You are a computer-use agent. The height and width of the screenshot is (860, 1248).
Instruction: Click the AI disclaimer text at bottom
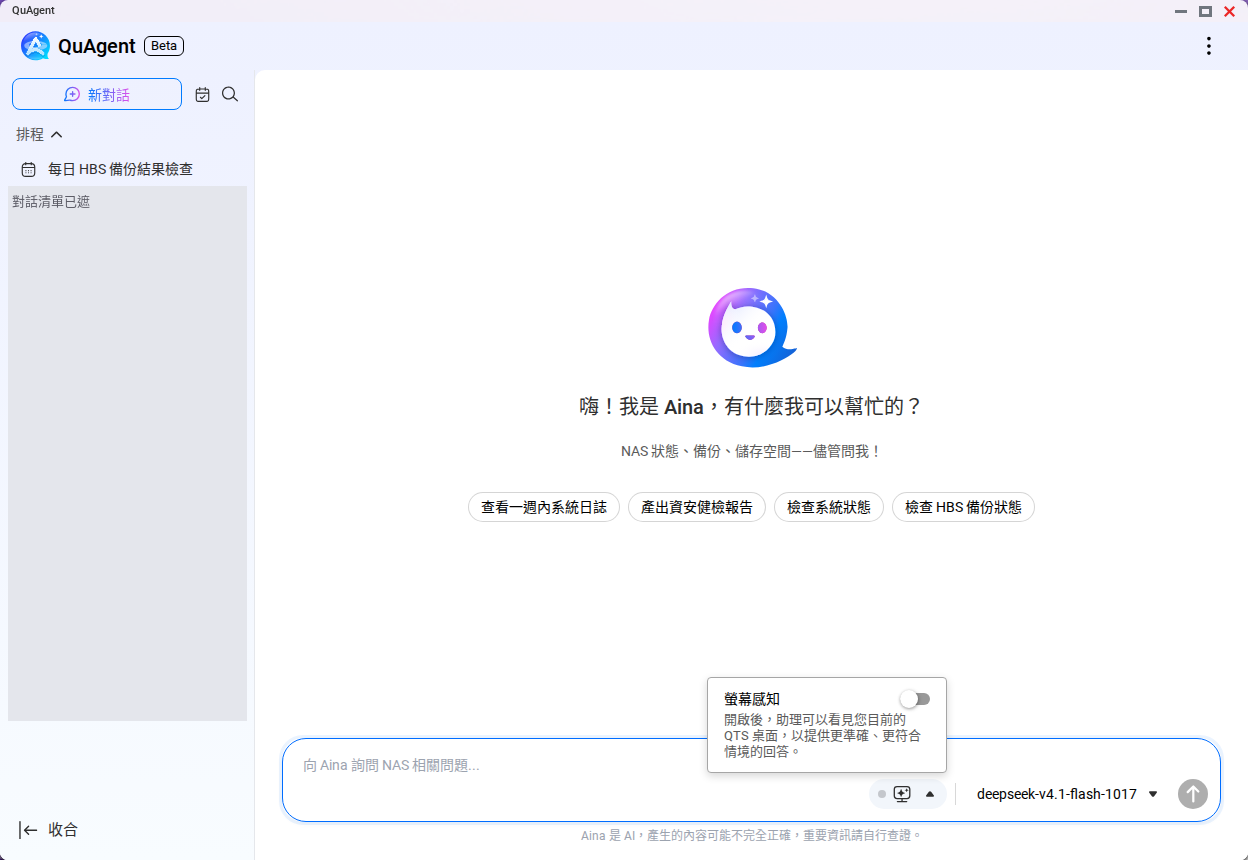751,835
